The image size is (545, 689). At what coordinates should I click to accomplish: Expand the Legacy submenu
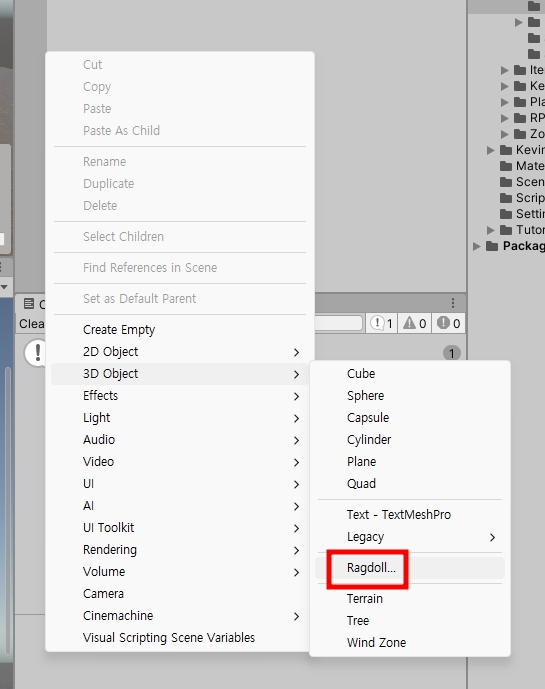[x=410, y=537]
